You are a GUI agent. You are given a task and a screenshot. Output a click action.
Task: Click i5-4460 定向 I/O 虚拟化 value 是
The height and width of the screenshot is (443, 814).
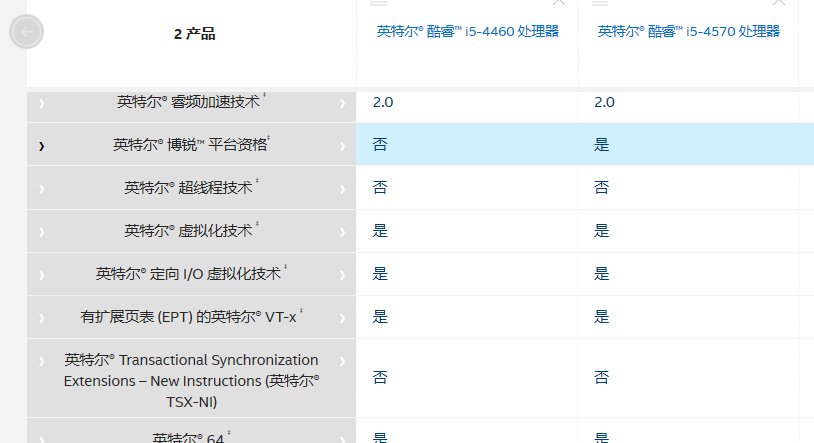(380, 274)
